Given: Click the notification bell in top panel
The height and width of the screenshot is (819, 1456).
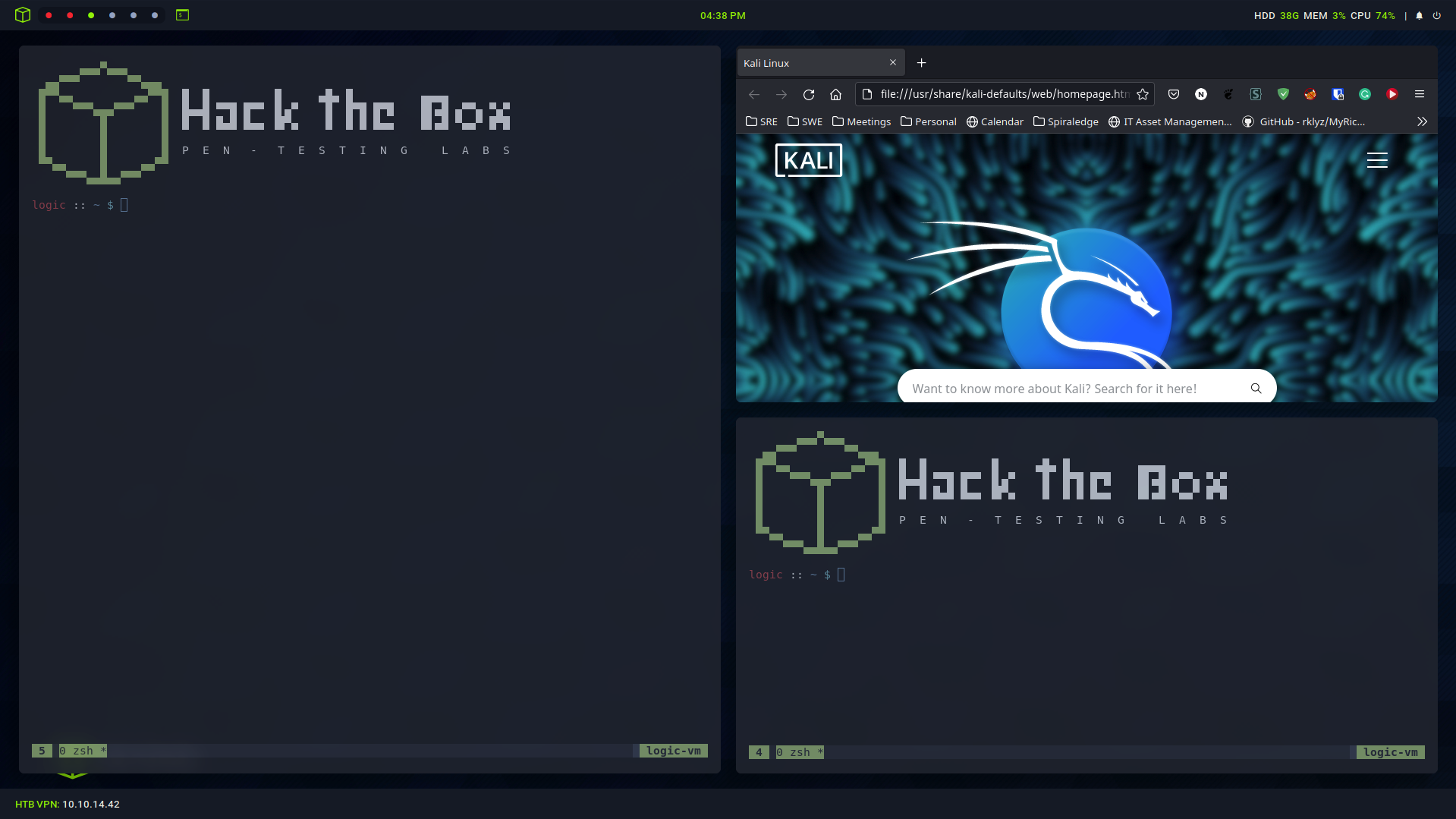Looking at the screenshot, I should click(x=1419, y=15).
